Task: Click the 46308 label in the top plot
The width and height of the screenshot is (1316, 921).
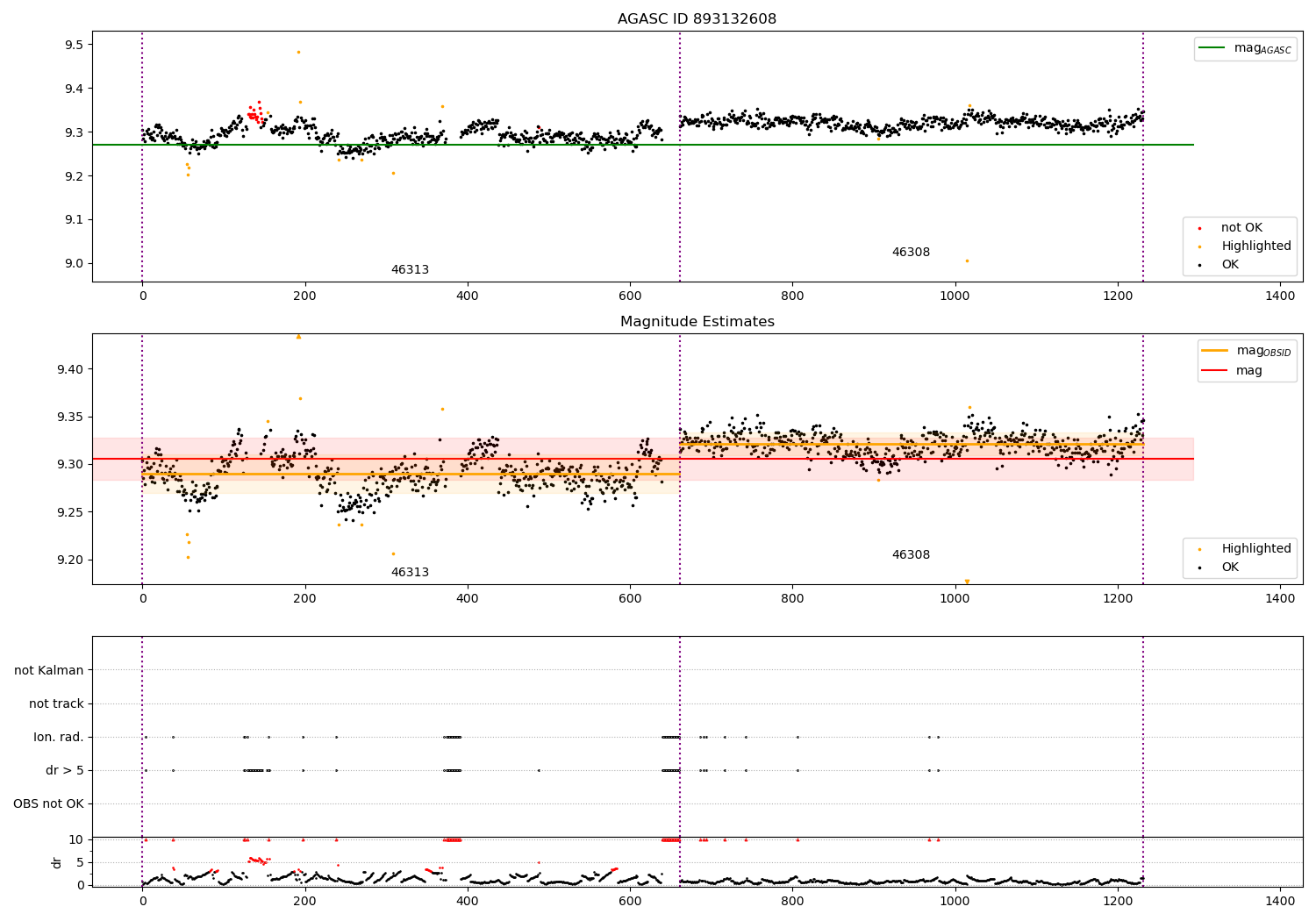Action: tap(911, 253)
